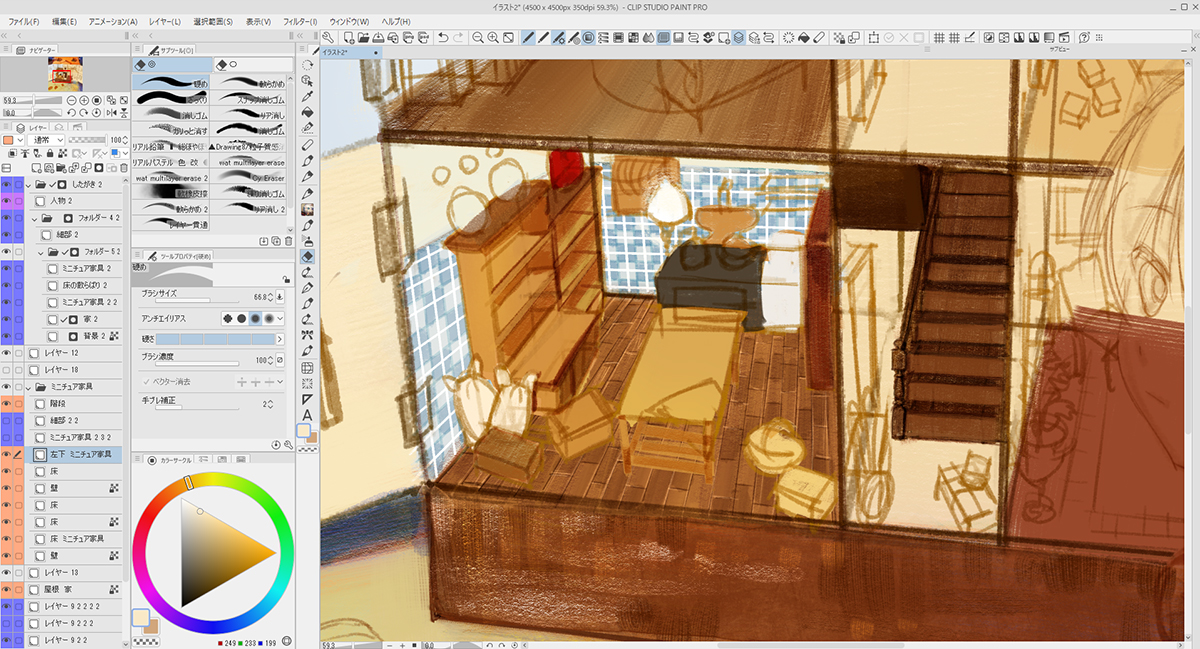Select the Text tool in the toolbar
The height and width of the screenshot is (649, 1200).
[308, 415]
